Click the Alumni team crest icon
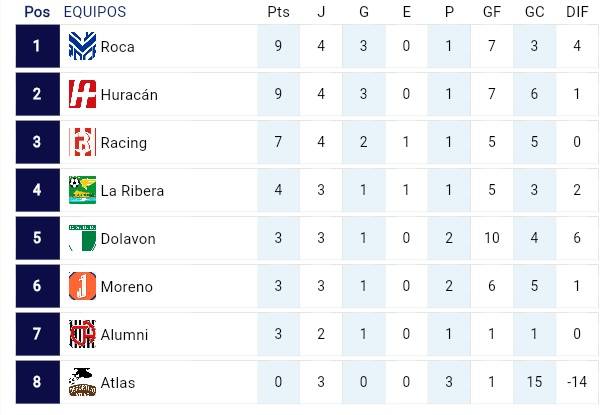613x415 pixels. click(81, 335)
